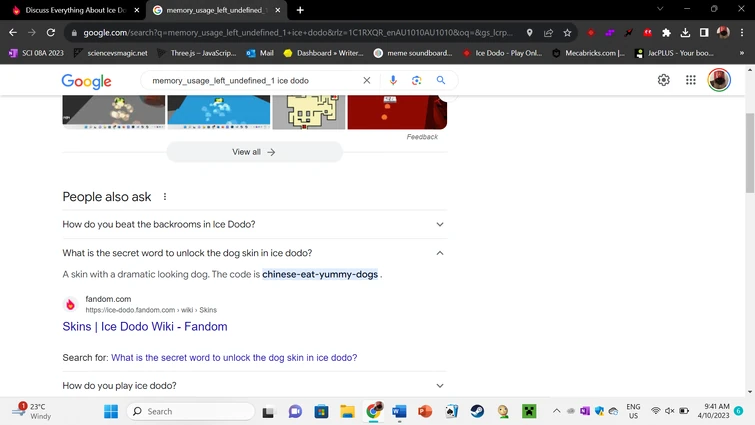Bookmark this page with the star icon

[567, 33]
